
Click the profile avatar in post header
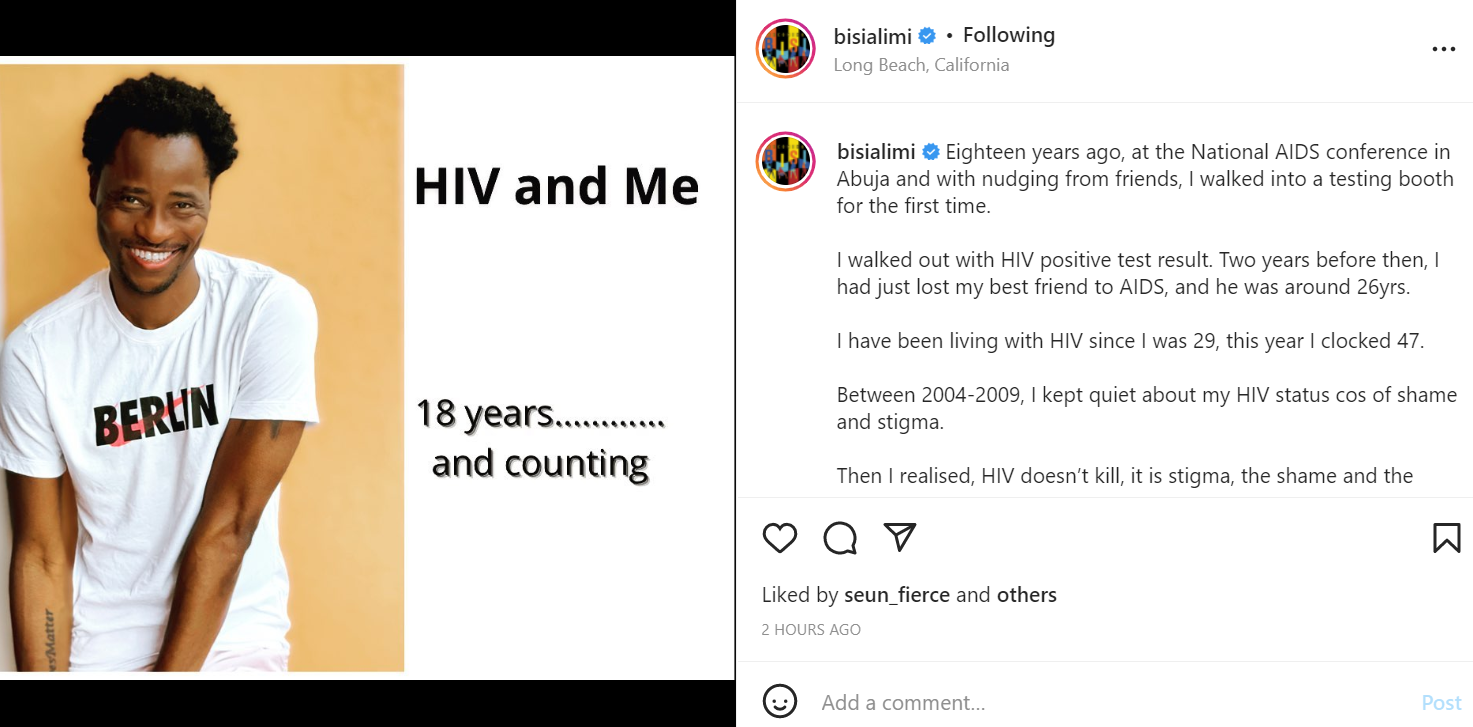tap(786, 48)
